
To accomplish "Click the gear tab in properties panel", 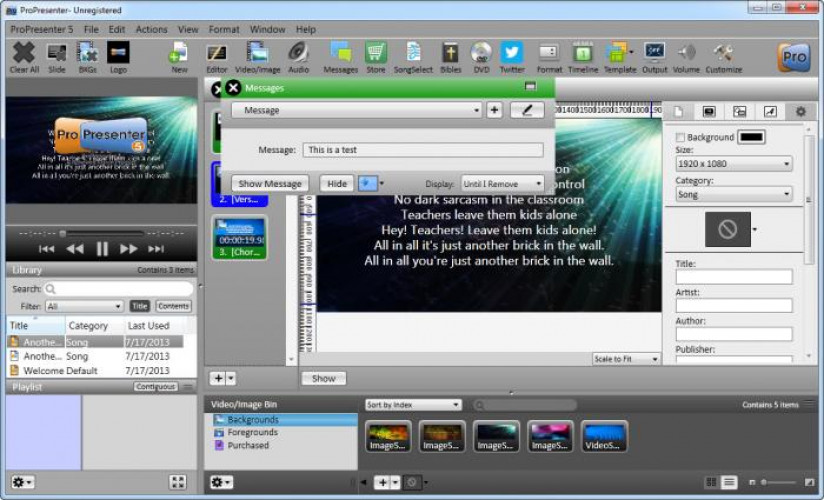I will point(800,111).
